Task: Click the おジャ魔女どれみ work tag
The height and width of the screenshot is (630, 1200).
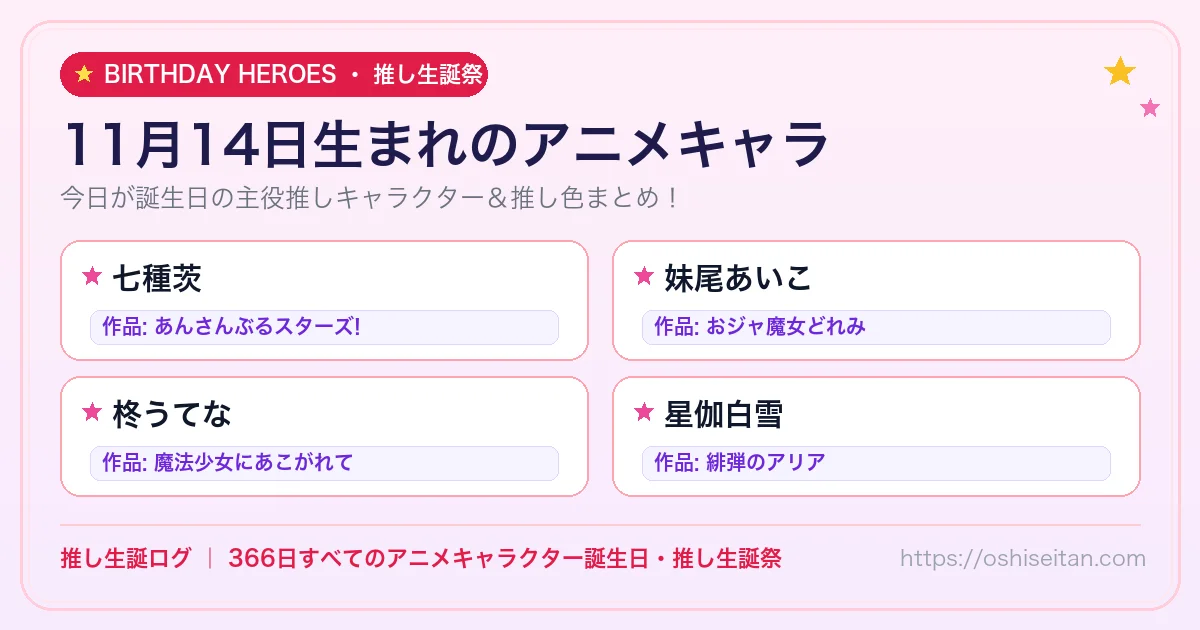Action: coord(876,327)
